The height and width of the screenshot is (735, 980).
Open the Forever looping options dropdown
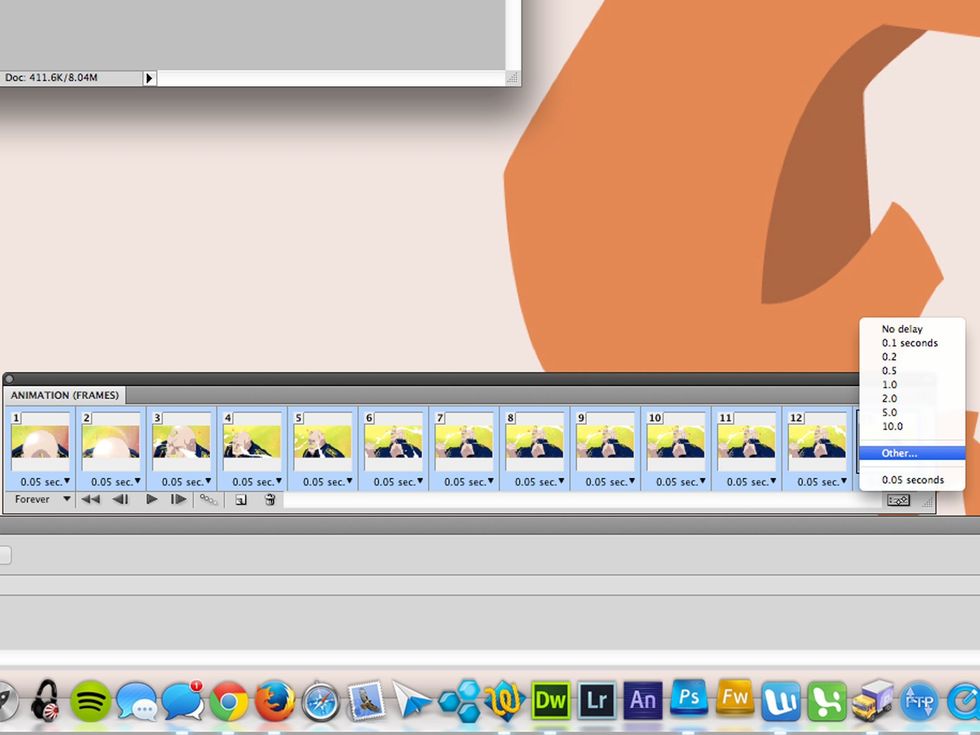[x=40, y=499]
